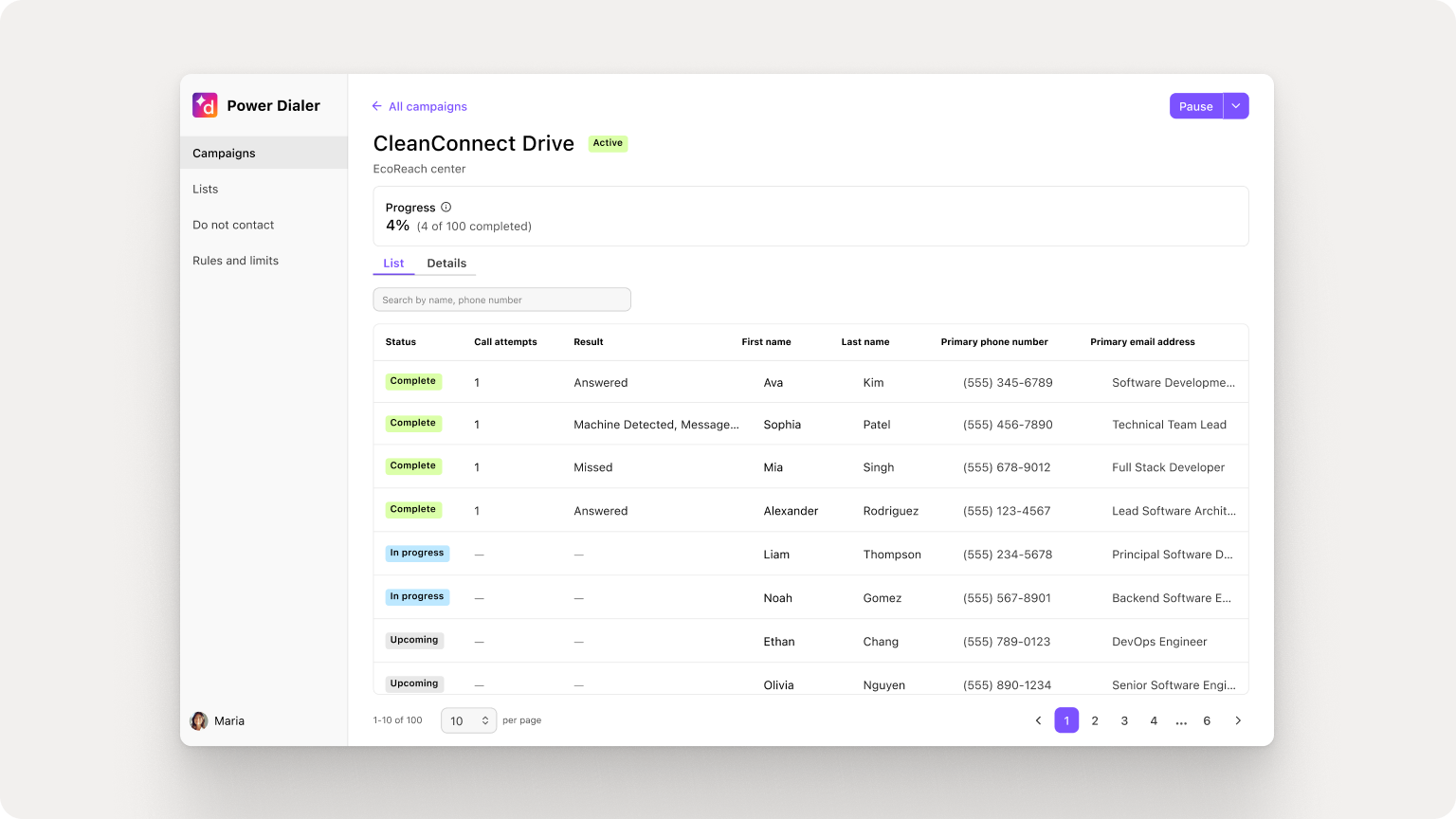Go to previous page arrow

pos(1038,720)
